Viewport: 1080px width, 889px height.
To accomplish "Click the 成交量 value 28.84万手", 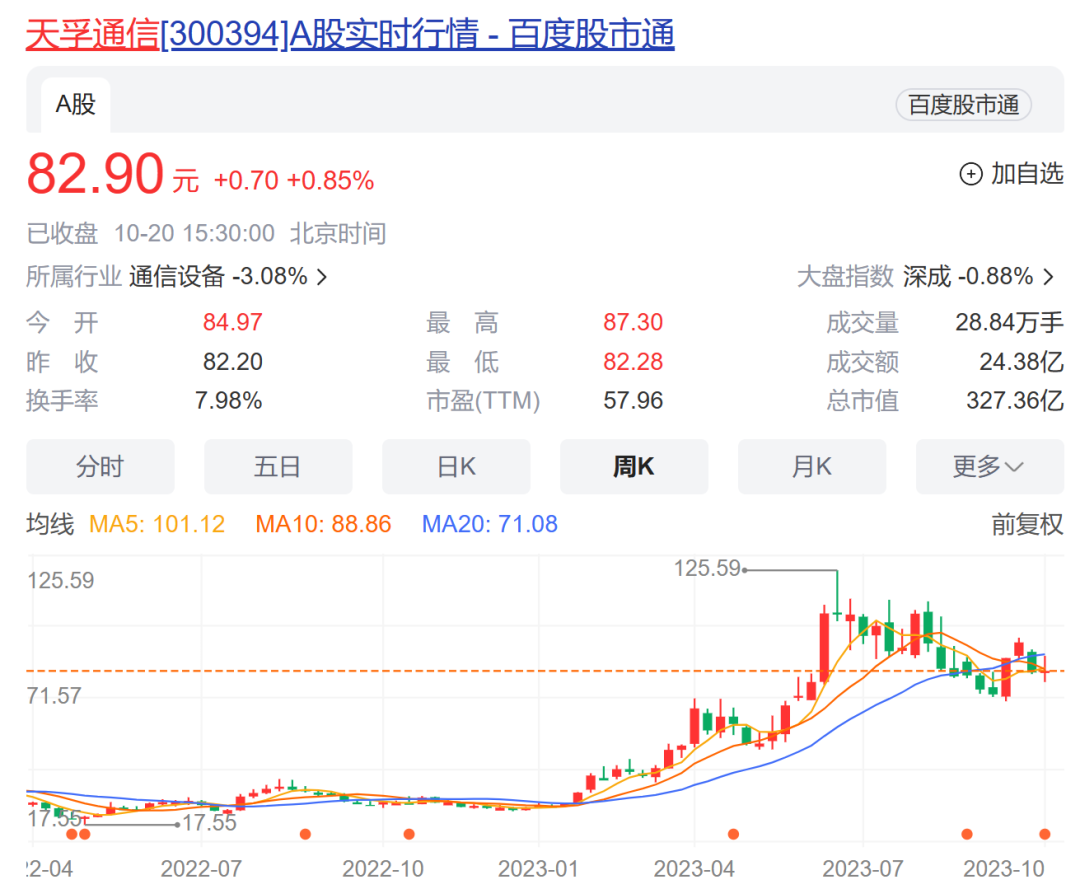I will click(x=1009, y=322).
